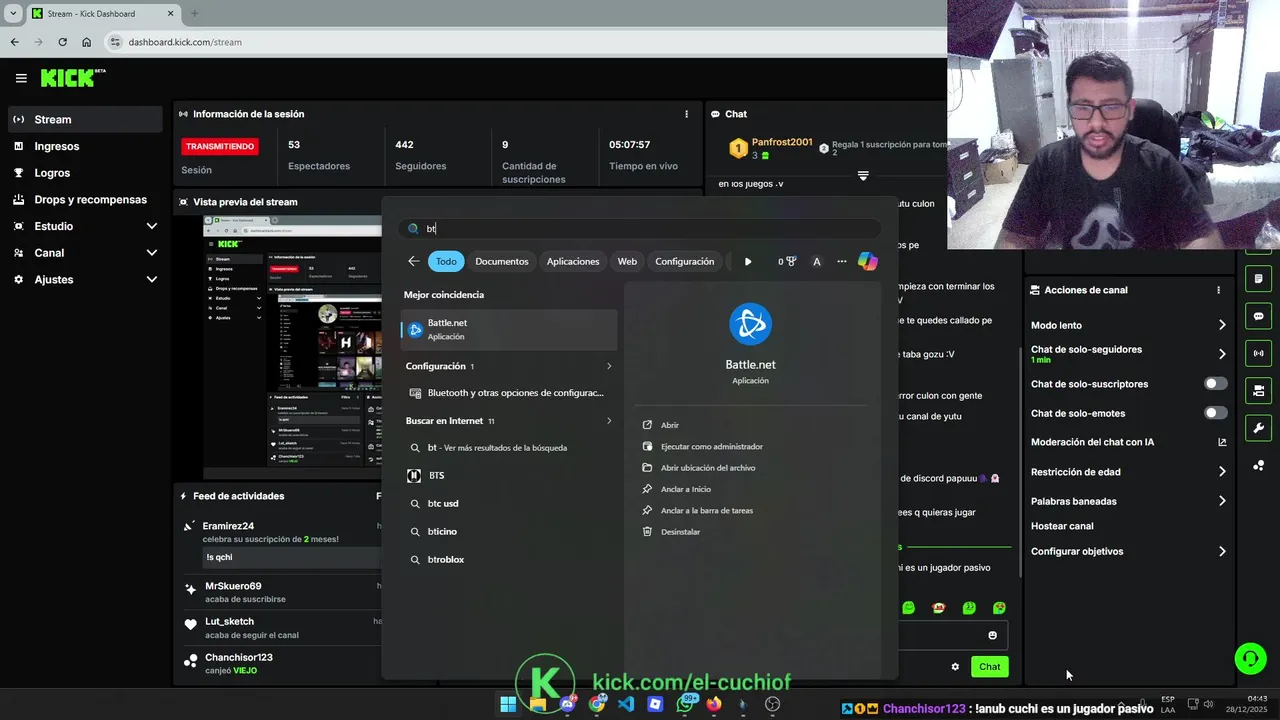Open the wrench tools widget in sidebar
1280x720 pixels.
(1258, 428)
